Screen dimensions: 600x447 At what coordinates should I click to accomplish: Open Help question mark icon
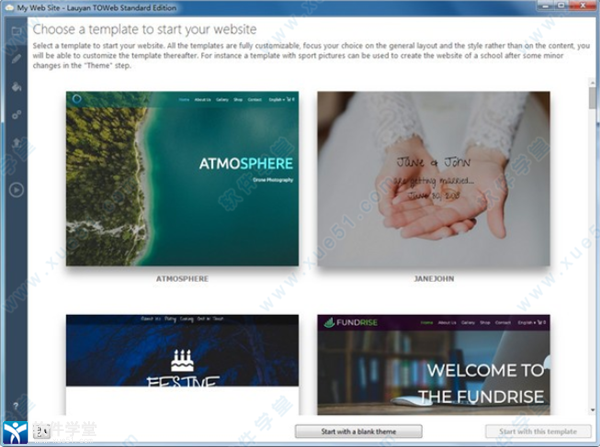(x=15, y=404)
